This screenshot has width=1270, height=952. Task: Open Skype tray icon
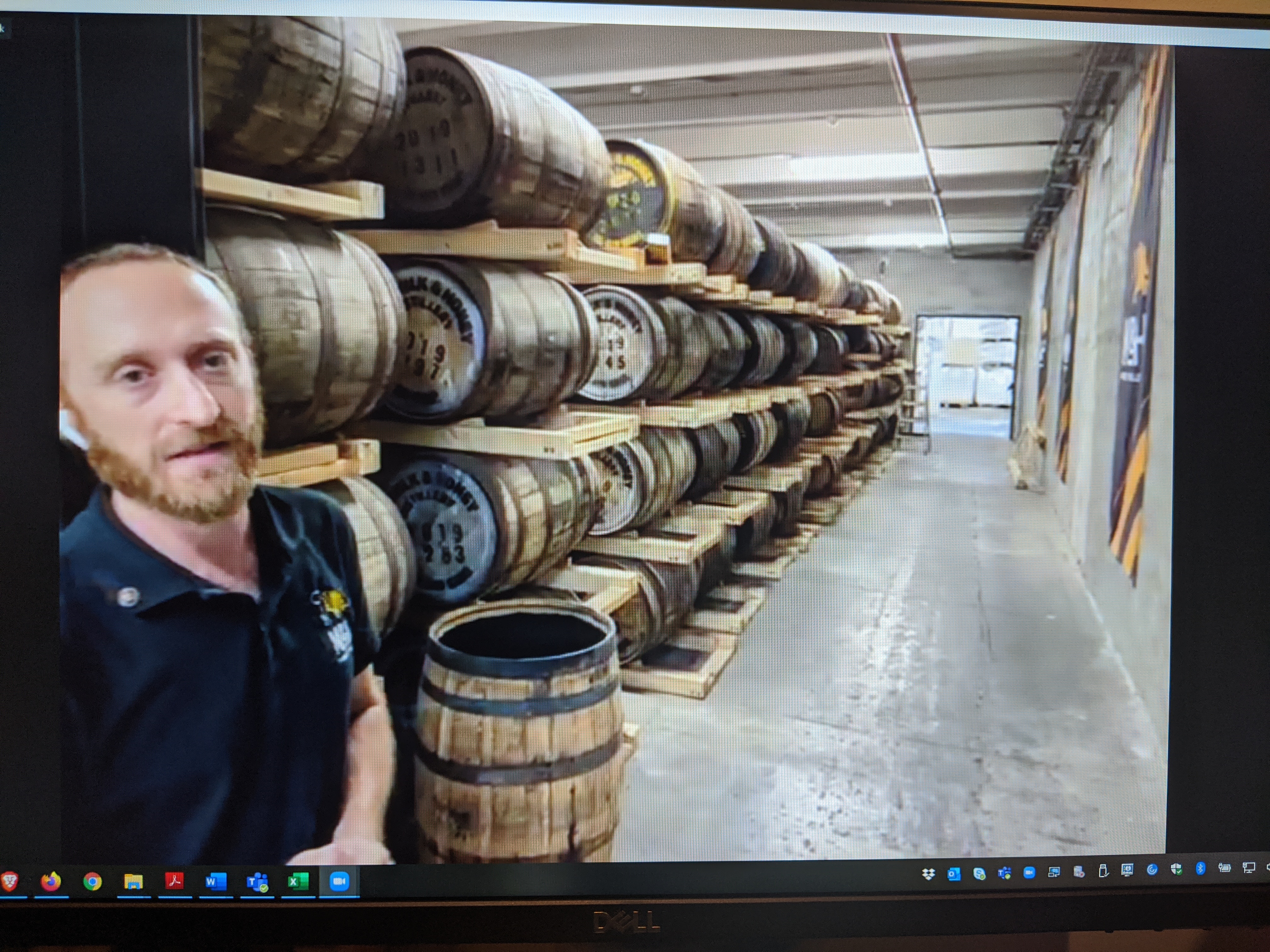[x=979, y=873]
